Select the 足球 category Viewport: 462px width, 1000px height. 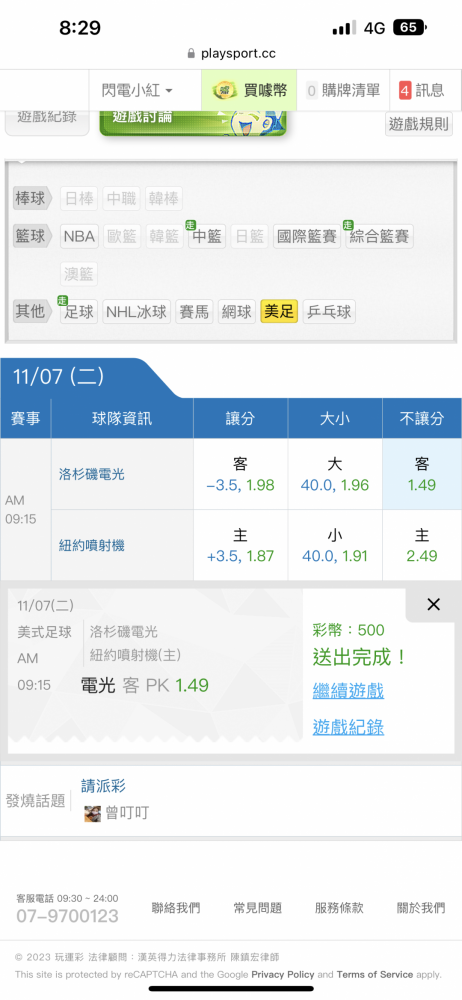[79, 311]
